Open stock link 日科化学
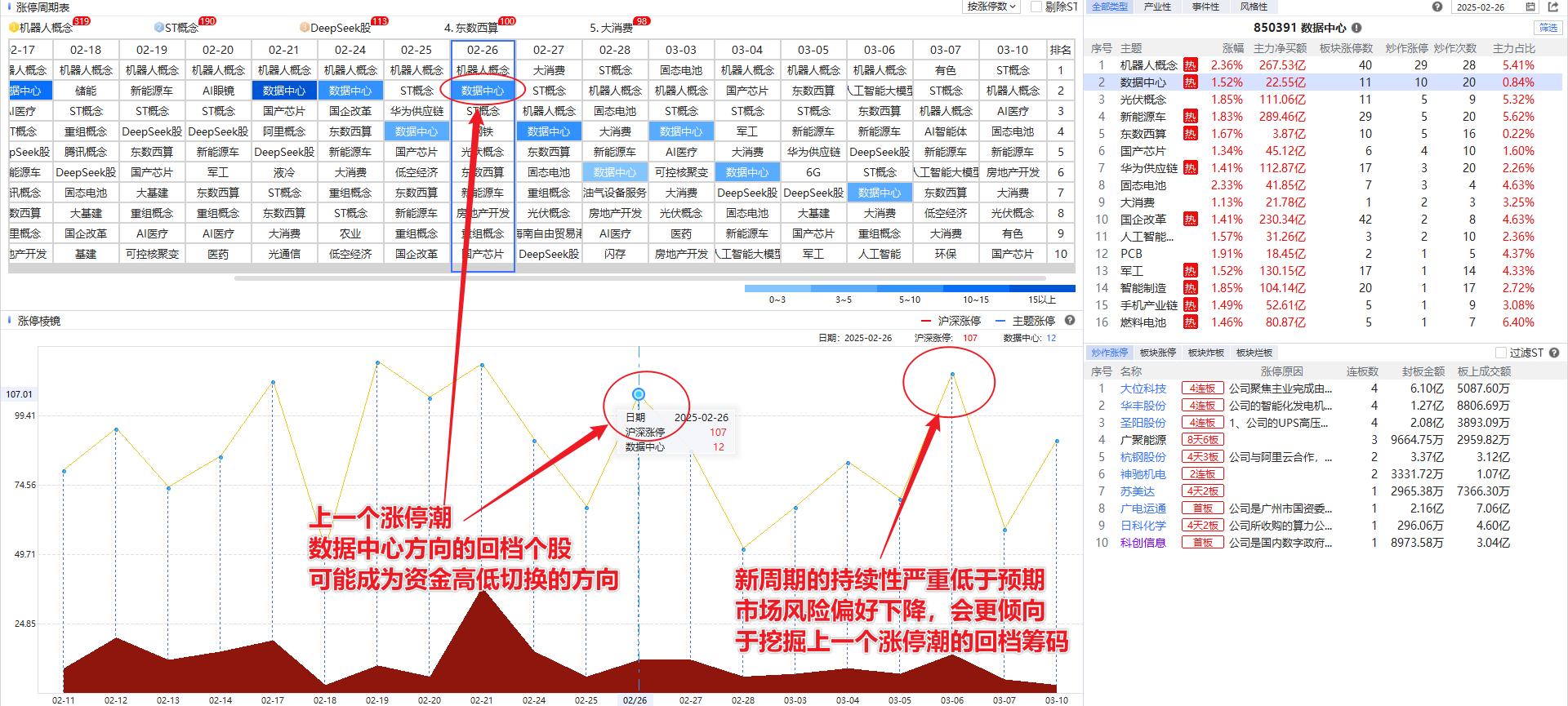This screenshot has width=1568, height=706. coord(1143,526)
